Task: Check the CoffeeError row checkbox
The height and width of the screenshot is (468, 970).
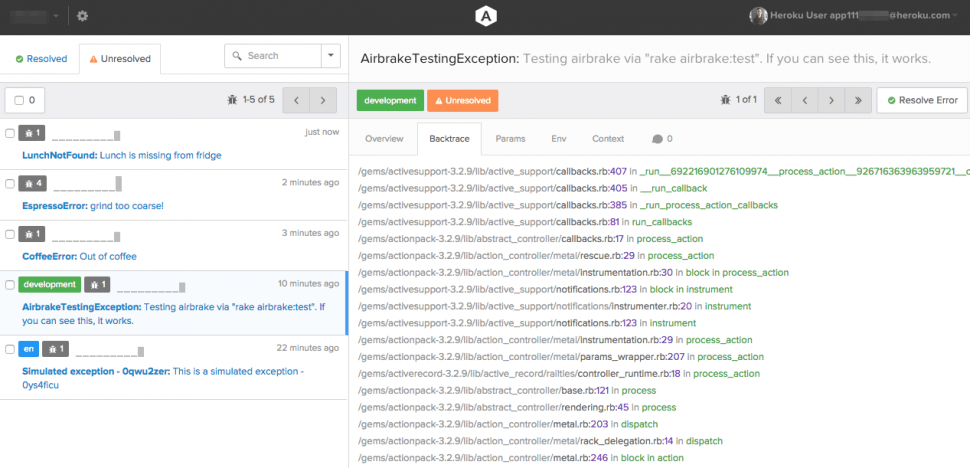Action: (x=9, y=234)
